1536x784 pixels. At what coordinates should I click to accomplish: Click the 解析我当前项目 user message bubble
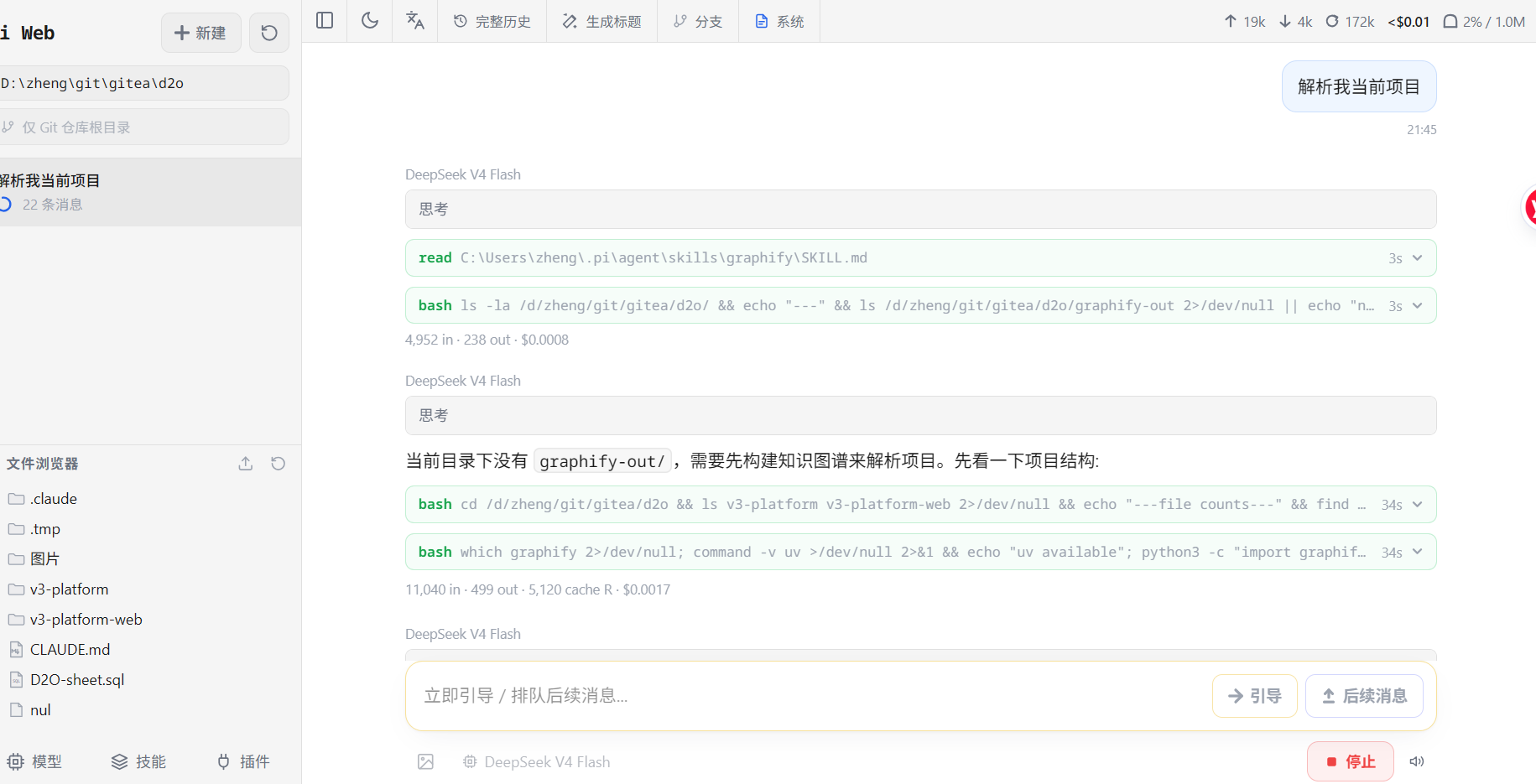1359,86
